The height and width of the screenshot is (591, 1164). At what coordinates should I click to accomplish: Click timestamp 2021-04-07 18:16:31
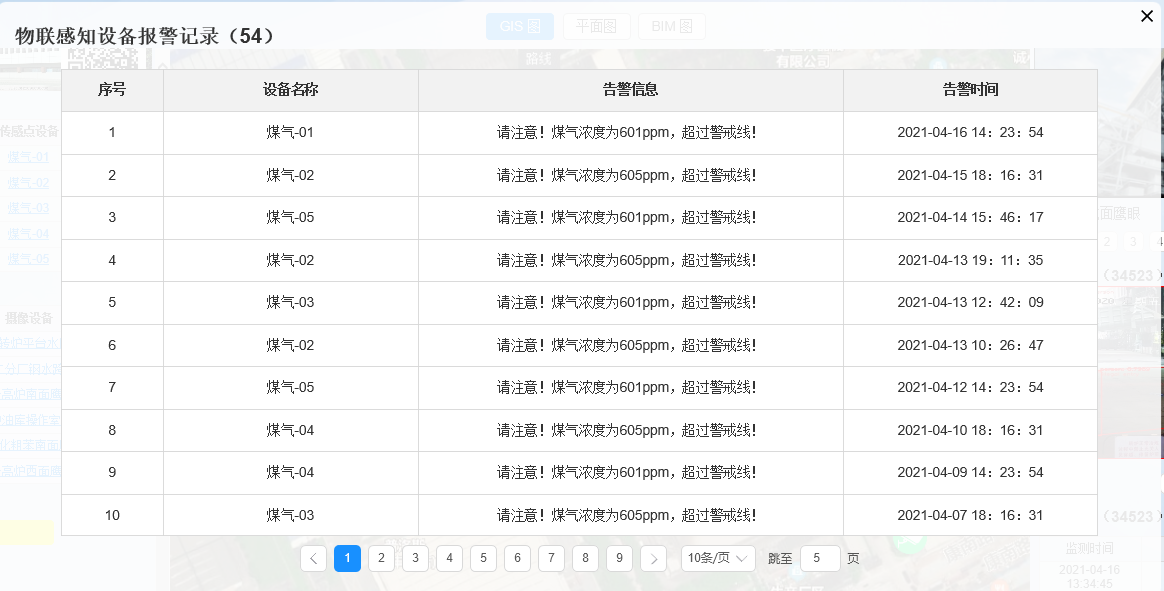[970, 515]
